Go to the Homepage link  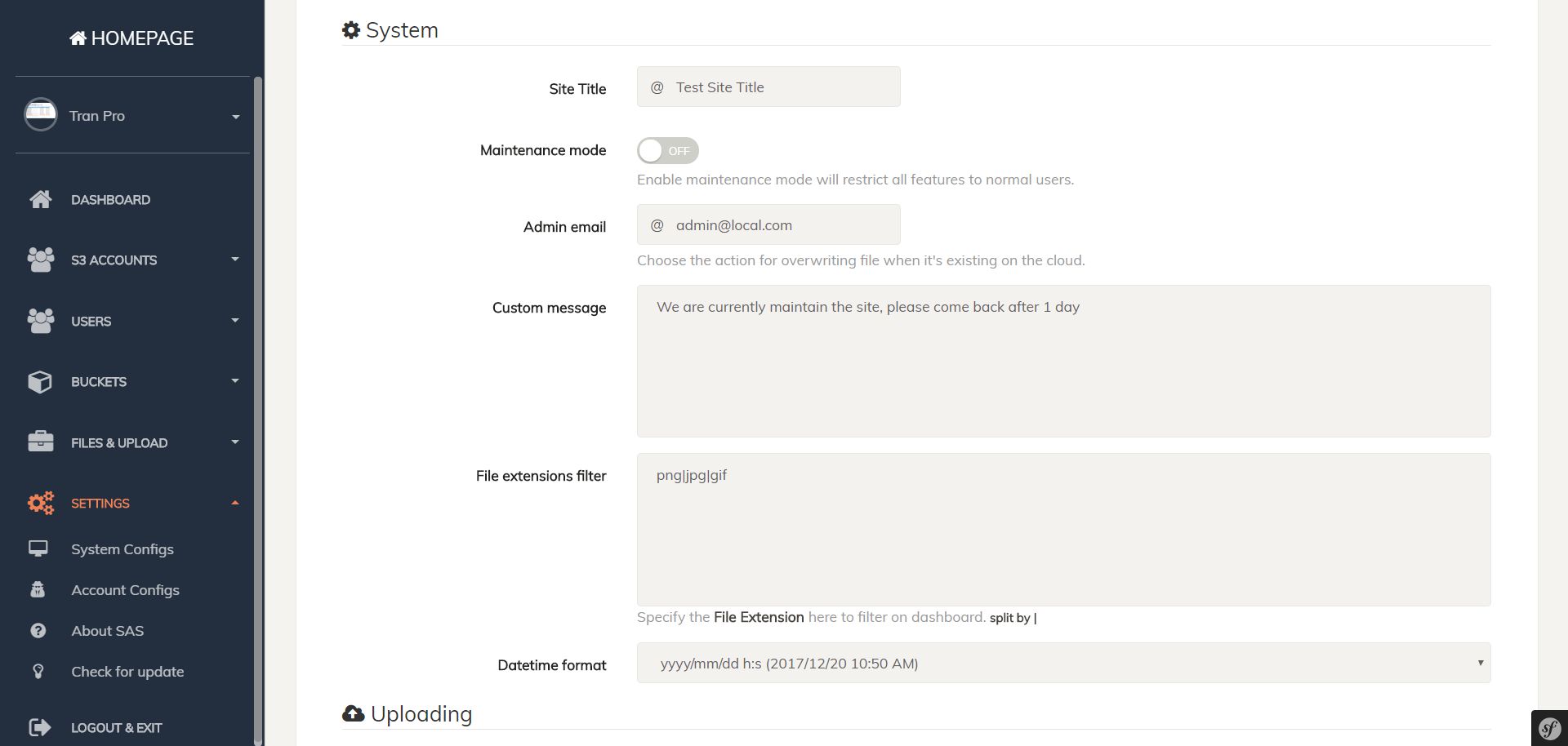(132, 38)
